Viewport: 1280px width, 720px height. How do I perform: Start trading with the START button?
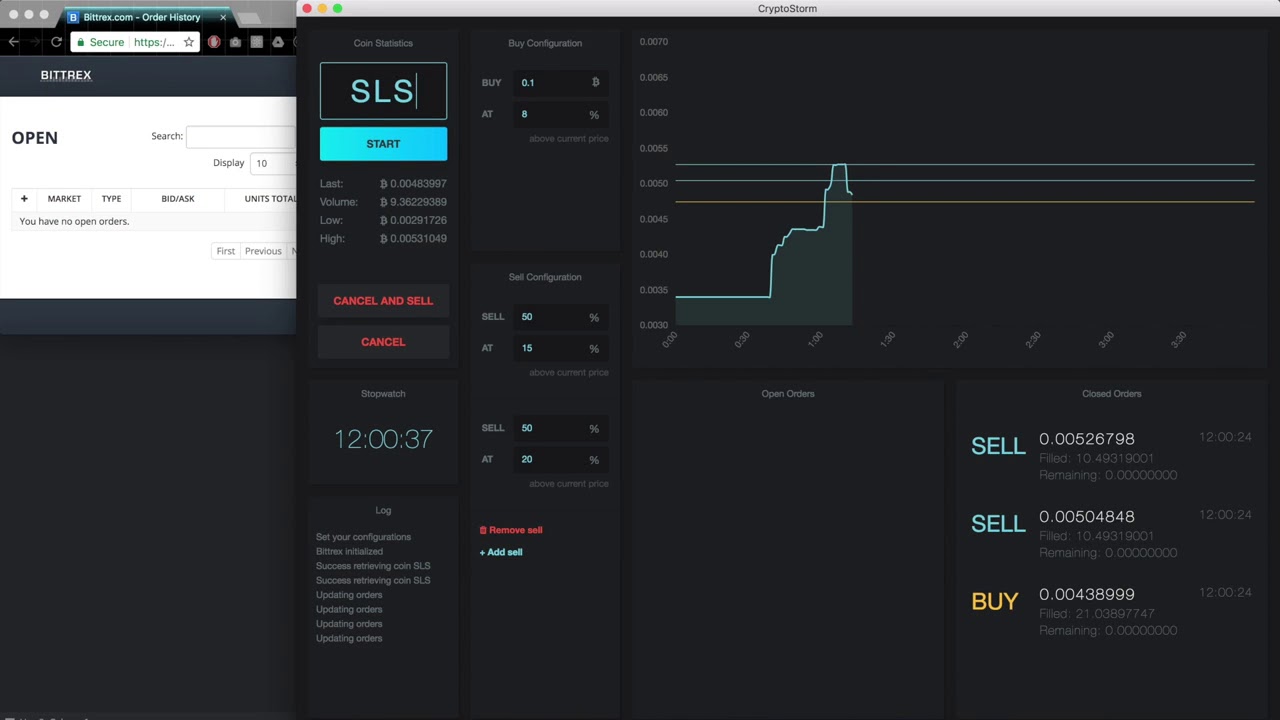click(383, 144)
